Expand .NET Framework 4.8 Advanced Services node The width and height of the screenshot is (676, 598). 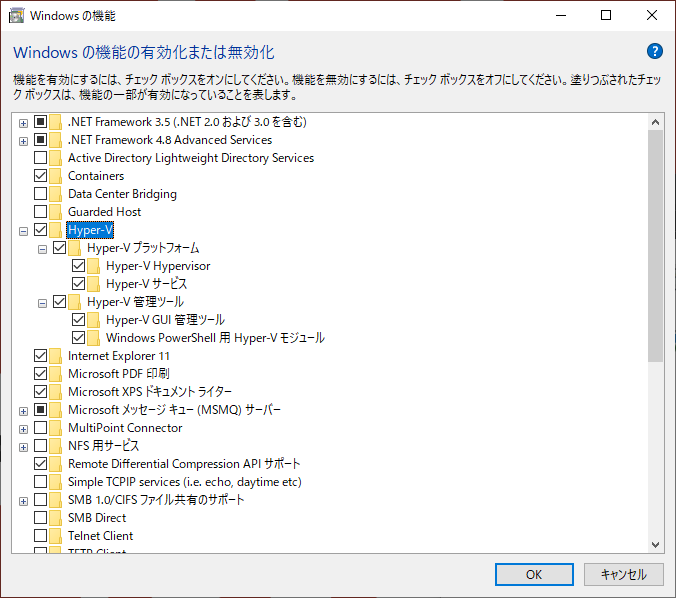(x=23, y=141)
